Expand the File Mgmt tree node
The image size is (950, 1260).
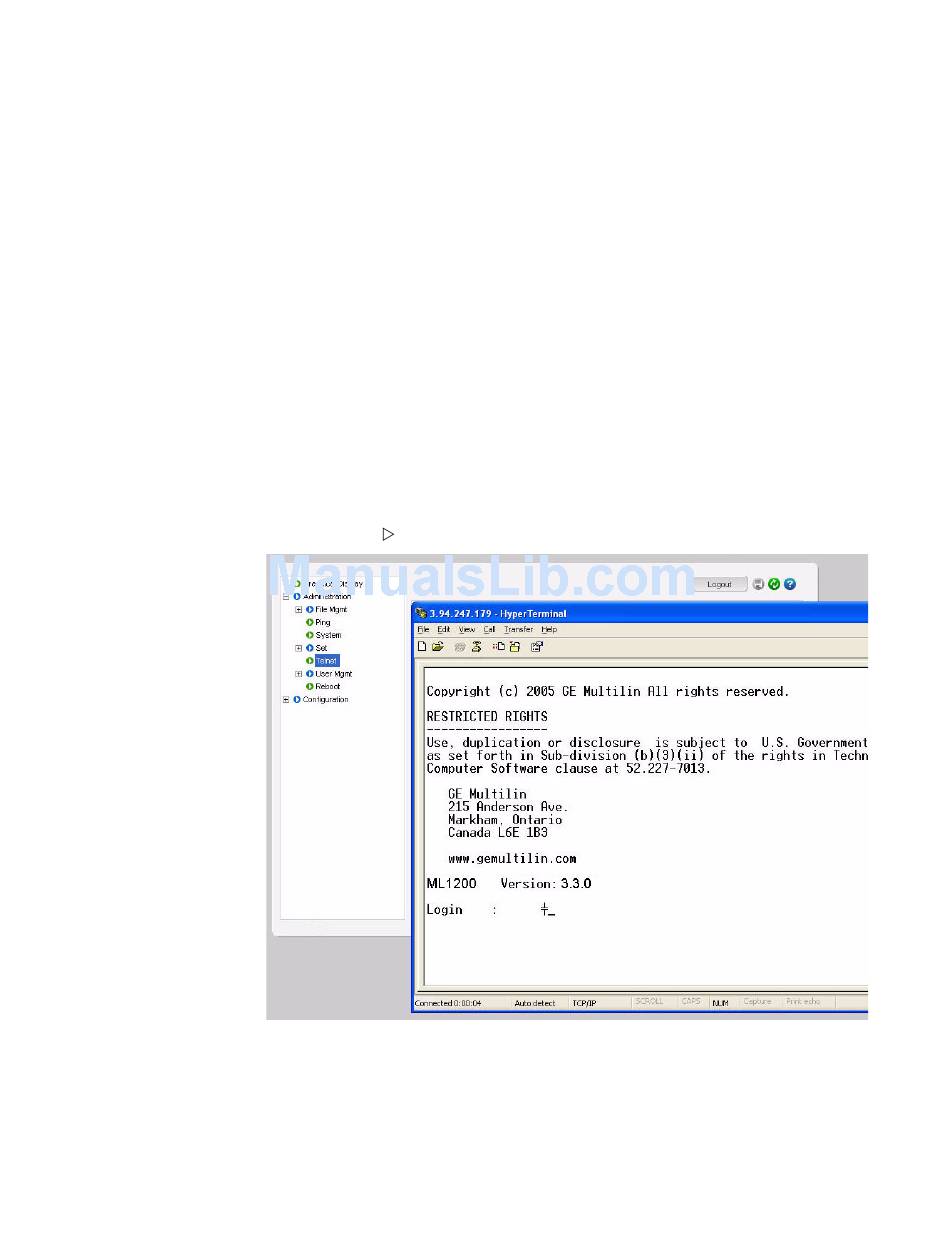(299, 609)
